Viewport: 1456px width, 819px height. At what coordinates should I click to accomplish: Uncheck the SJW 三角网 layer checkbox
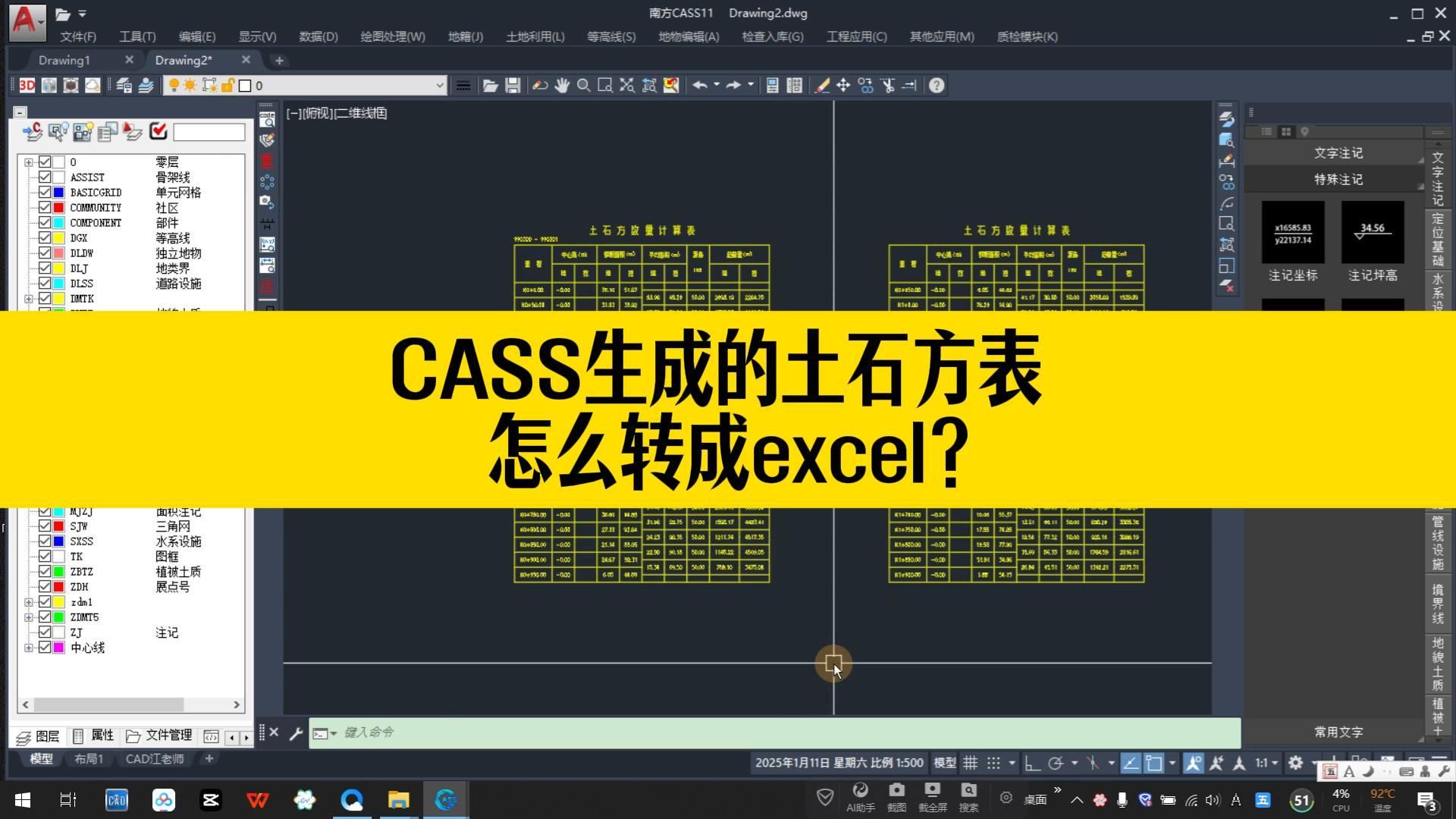tap(45, 526)
